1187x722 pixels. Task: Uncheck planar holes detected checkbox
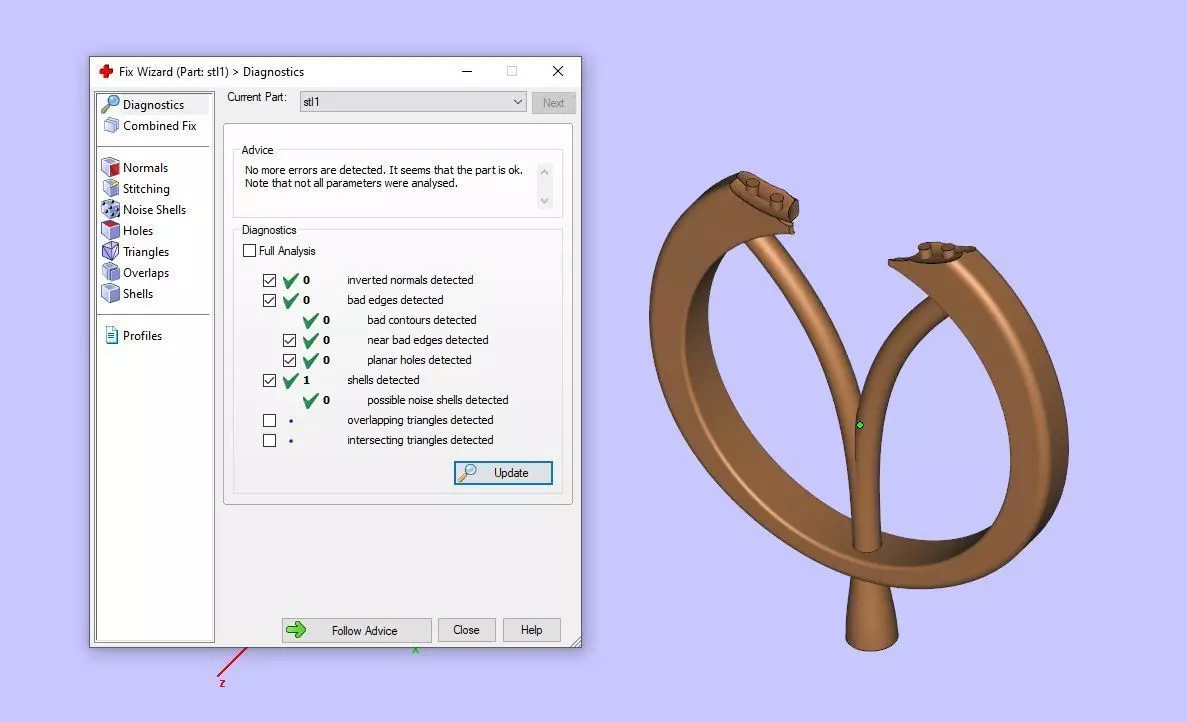[289, 360]
